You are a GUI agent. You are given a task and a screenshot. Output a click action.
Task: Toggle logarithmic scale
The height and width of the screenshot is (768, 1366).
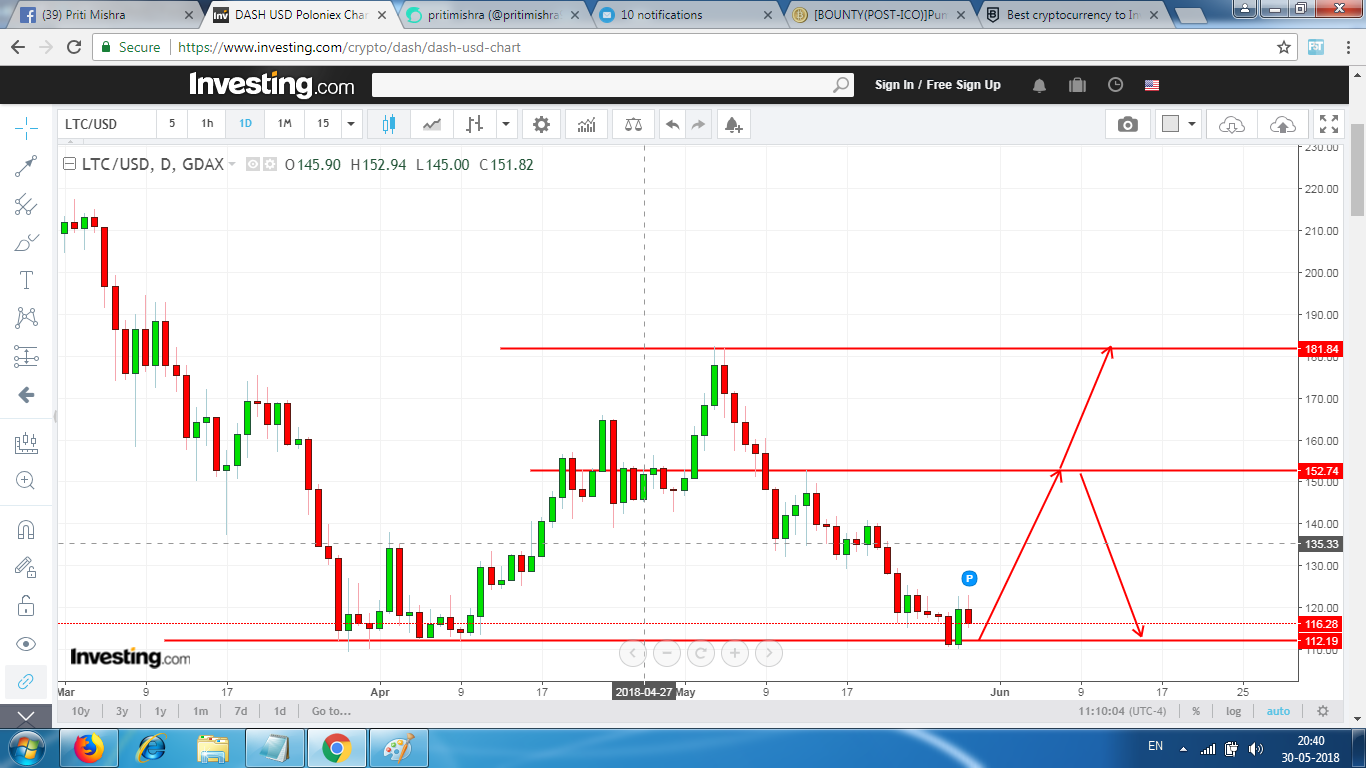[x=1234, y=711]
